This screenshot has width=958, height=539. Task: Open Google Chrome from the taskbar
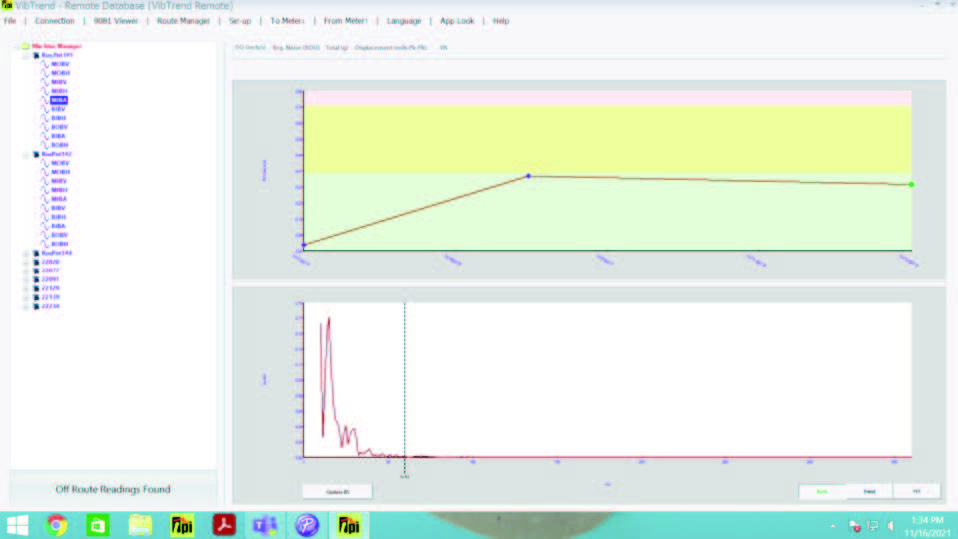click(56, 525)
